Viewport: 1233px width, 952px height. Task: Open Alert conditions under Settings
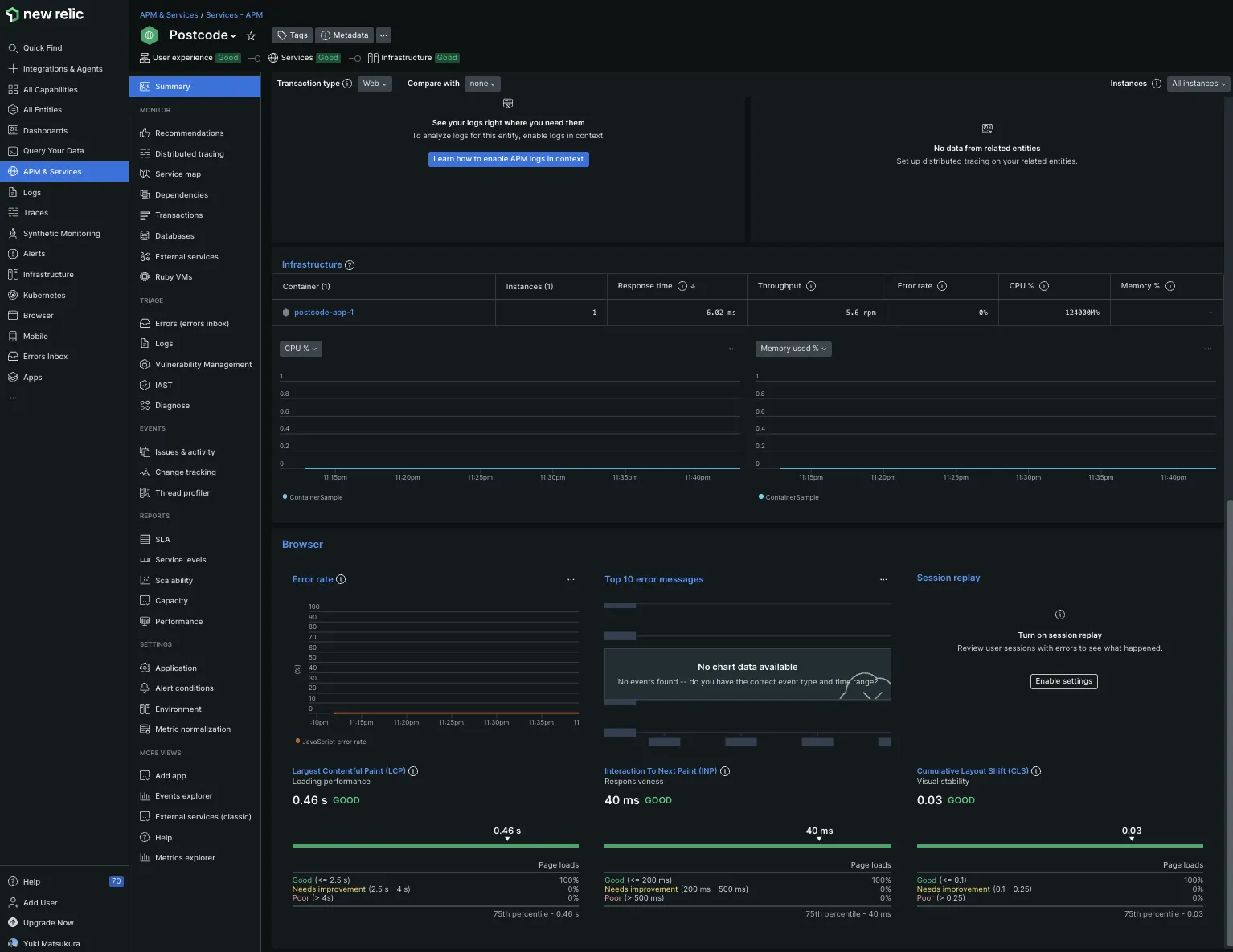(184, 688)
